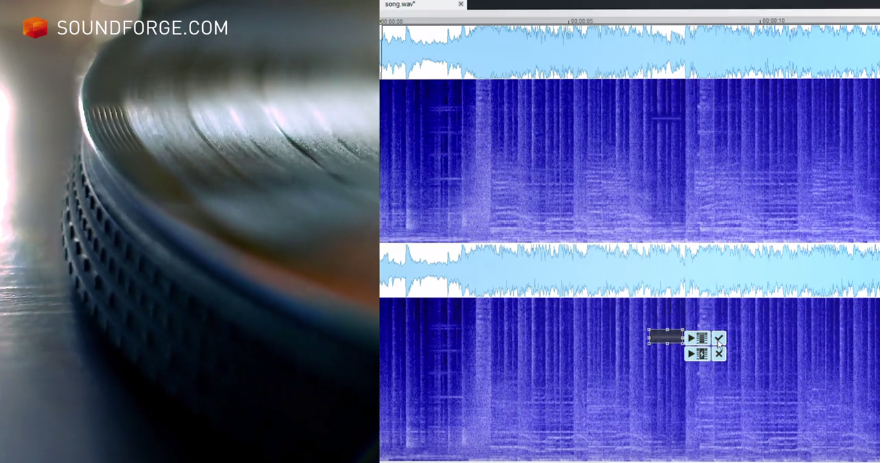
Task: Close the song.wav tab
Action: [461, 5]
